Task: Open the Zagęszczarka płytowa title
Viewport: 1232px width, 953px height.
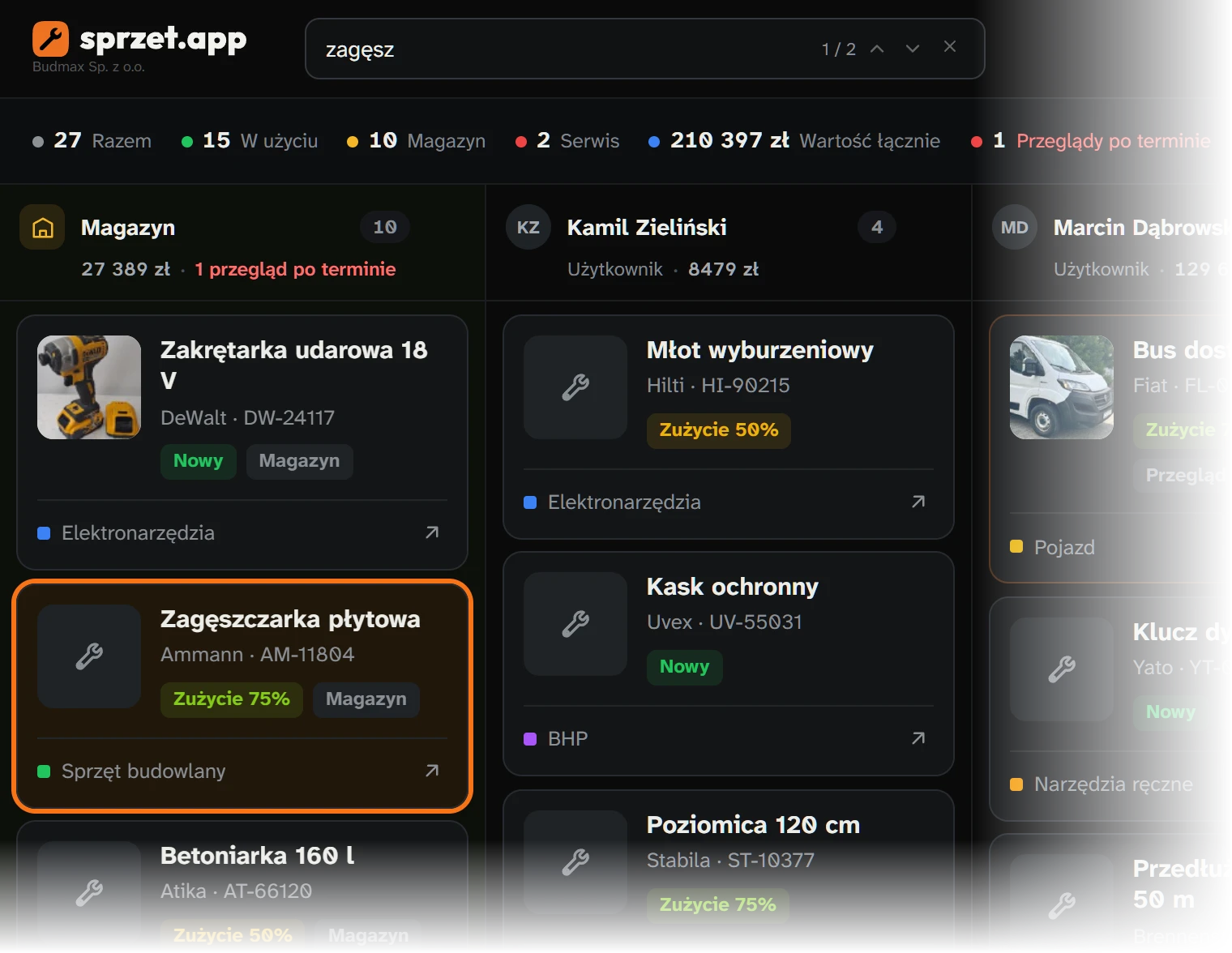Action: [290, 619]
